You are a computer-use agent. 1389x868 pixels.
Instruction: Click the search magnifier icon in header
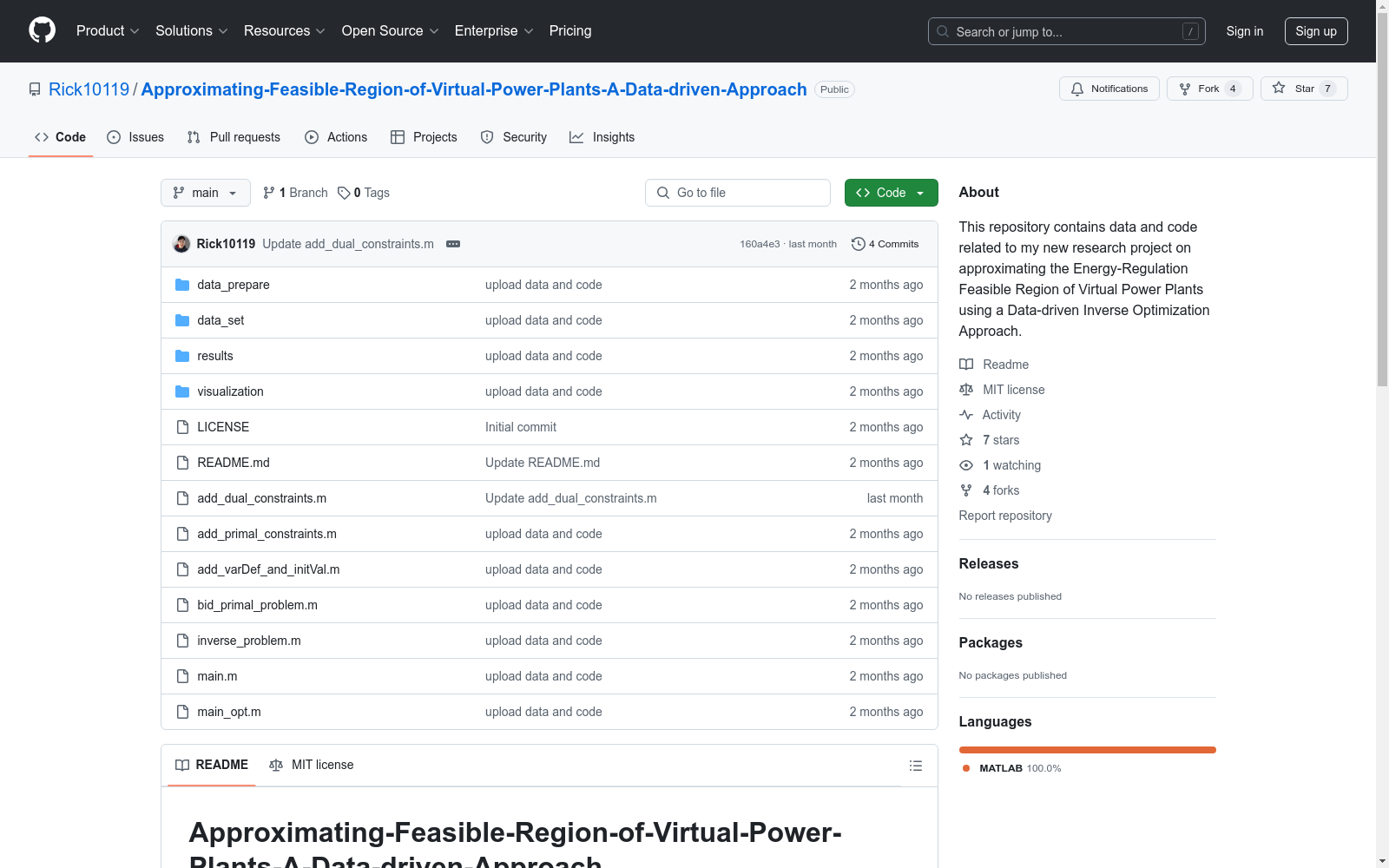[943, 31]
